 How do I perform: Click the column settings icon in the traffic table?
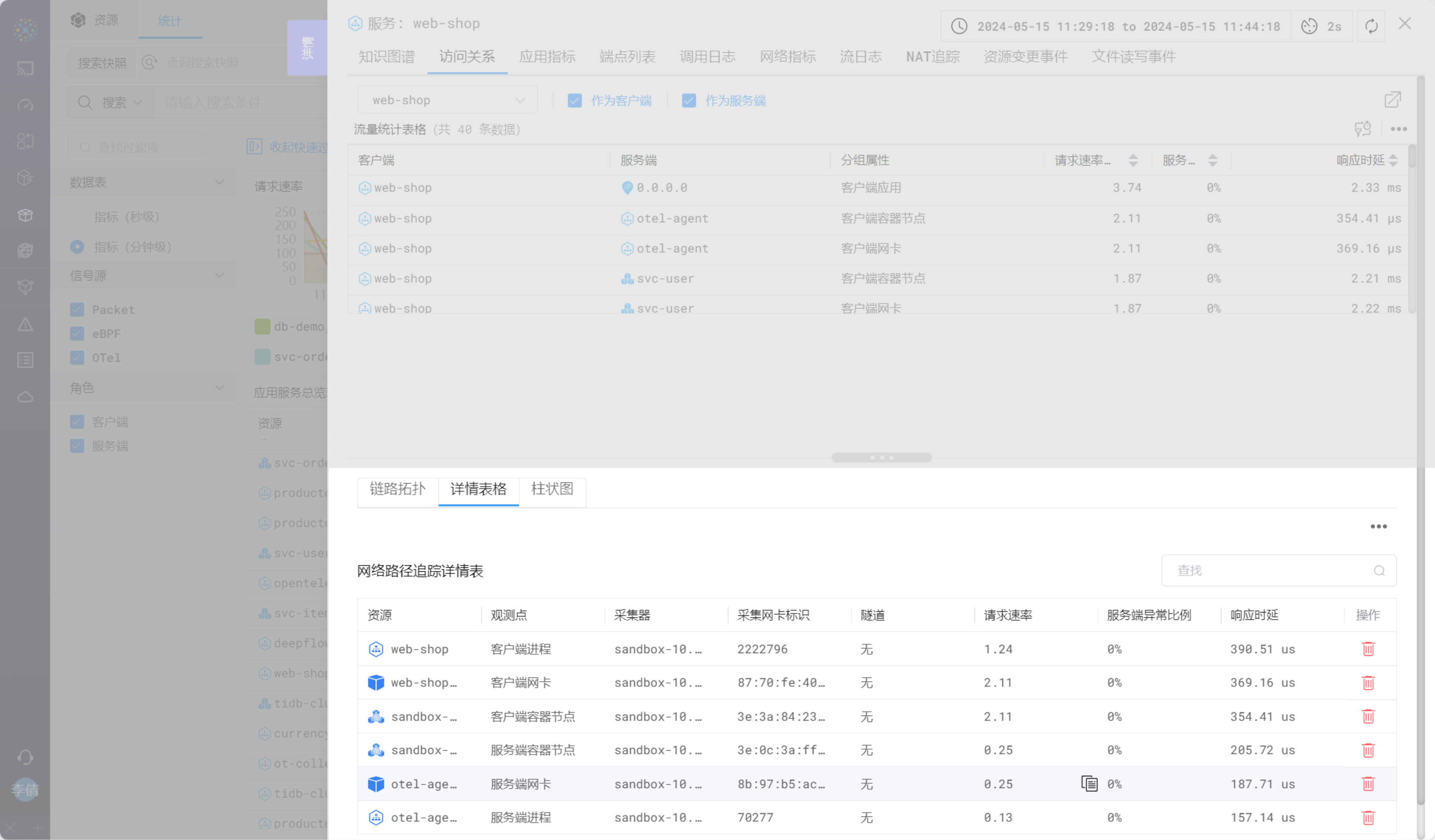[1362, 129]
